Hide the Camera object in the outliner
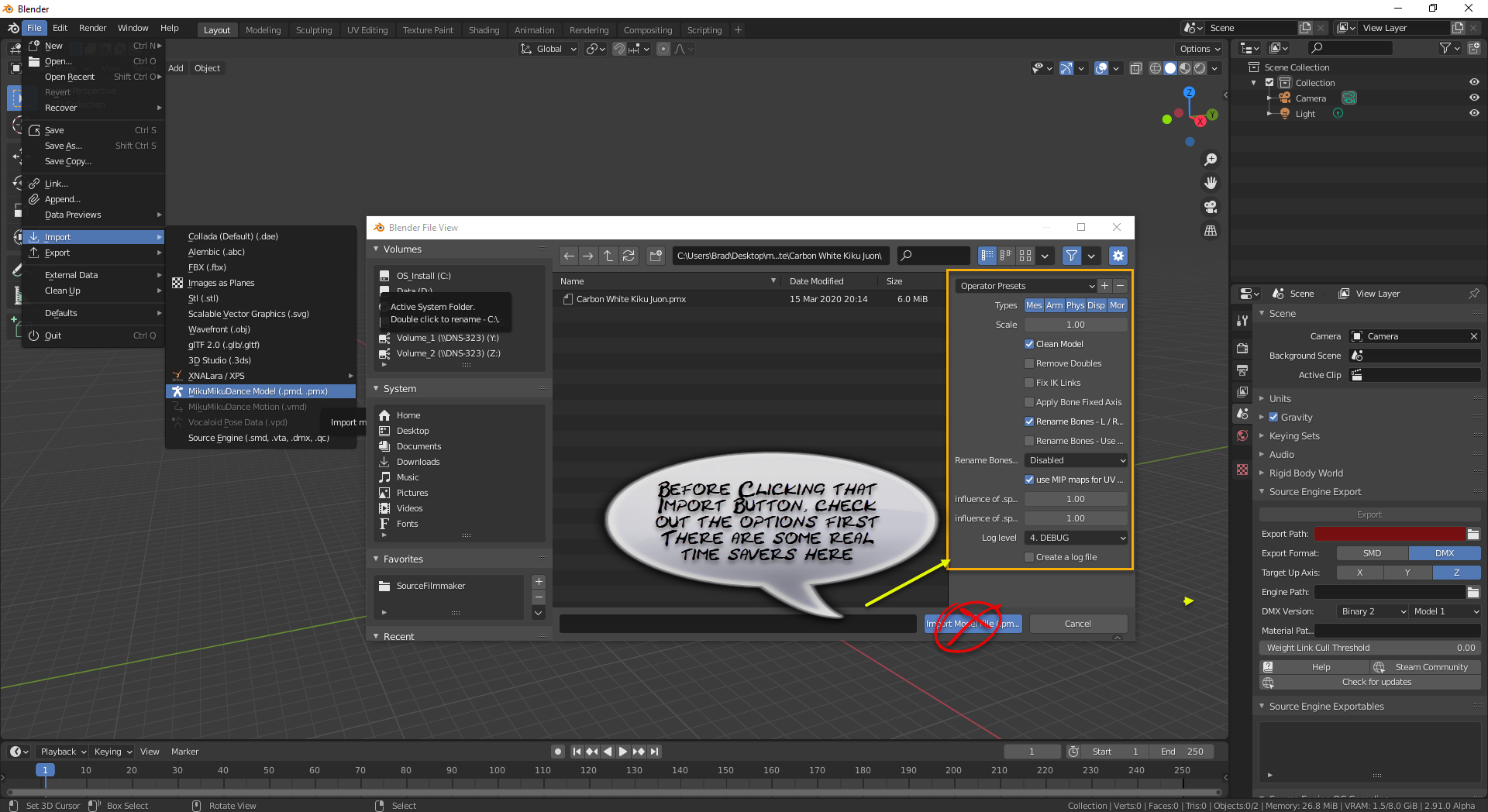This screenshot has height=812, width=1488. [1474, 98]
